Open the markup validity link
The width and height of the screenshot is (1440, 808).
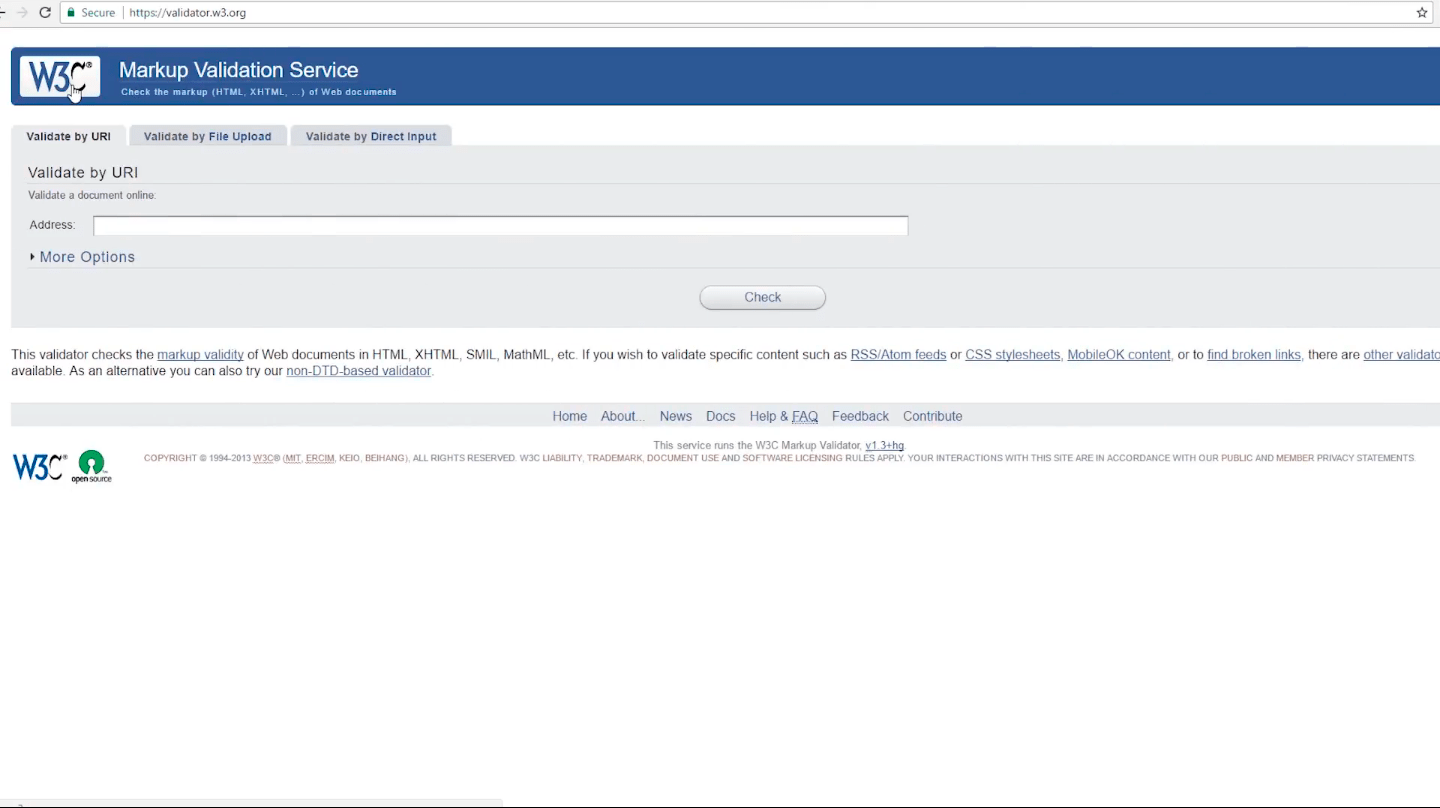200,355
